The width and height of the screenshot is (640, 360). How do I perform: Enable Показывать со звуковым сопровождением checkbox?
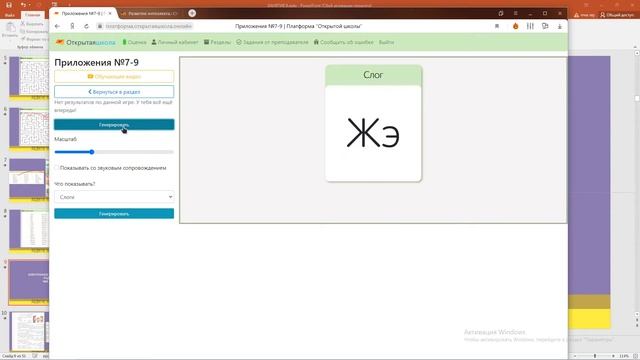(57, 168)
